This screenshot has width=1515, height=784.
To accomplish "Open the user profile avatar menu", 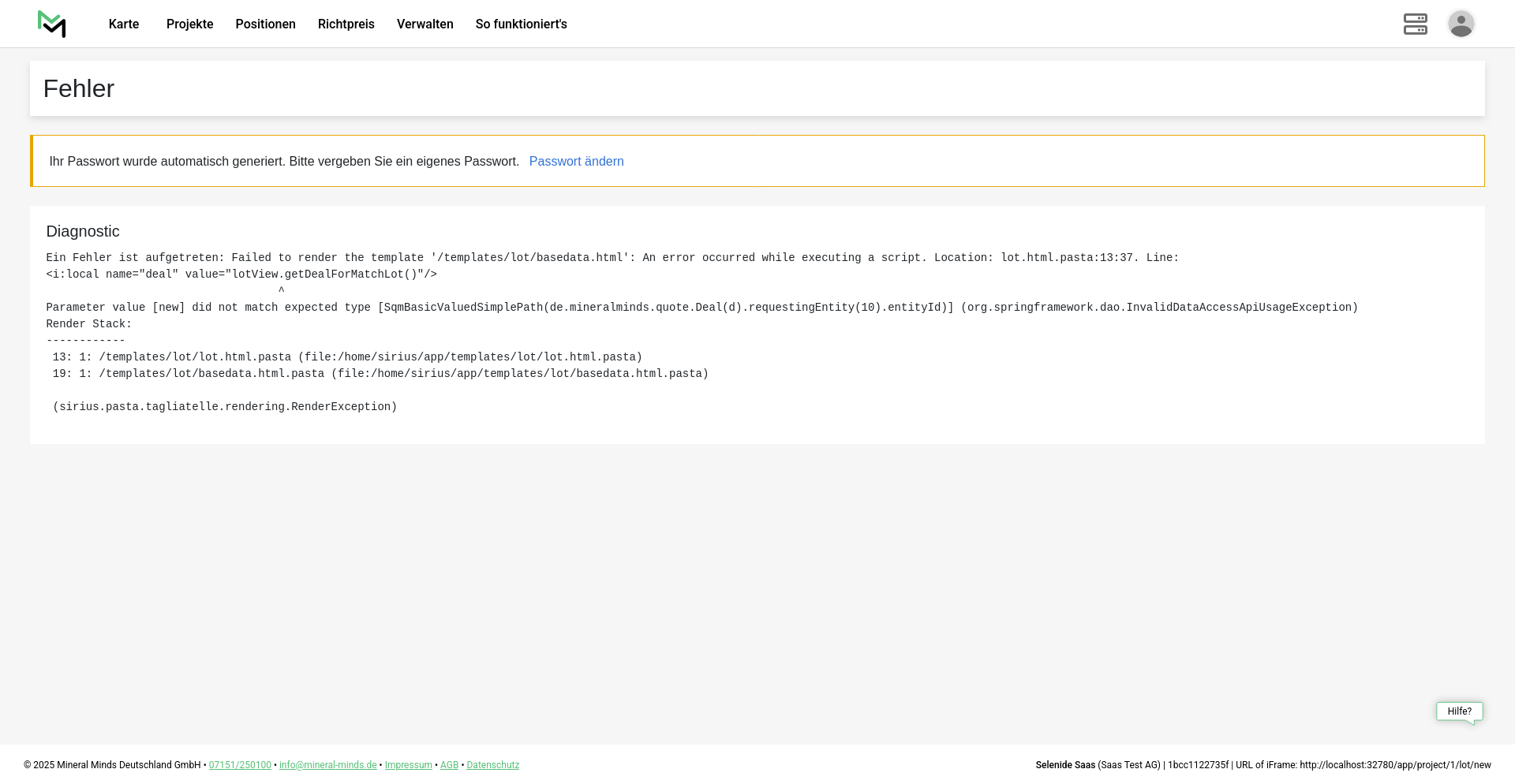I will pos(1461,24).
